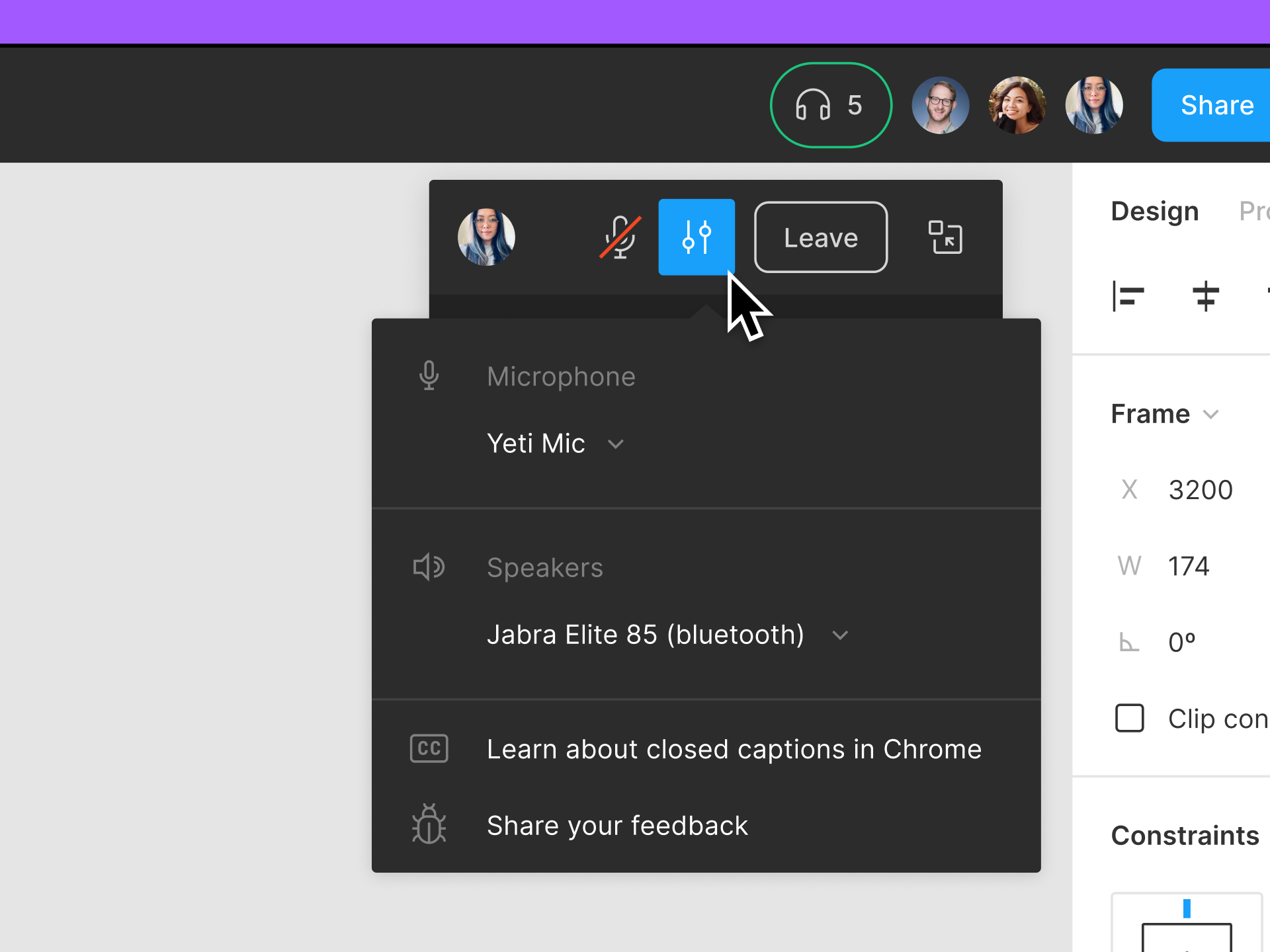This screenshot has width=1270, height=952.
Task: Click the bug icon next to Share your feedback
Action: [429, 824]
